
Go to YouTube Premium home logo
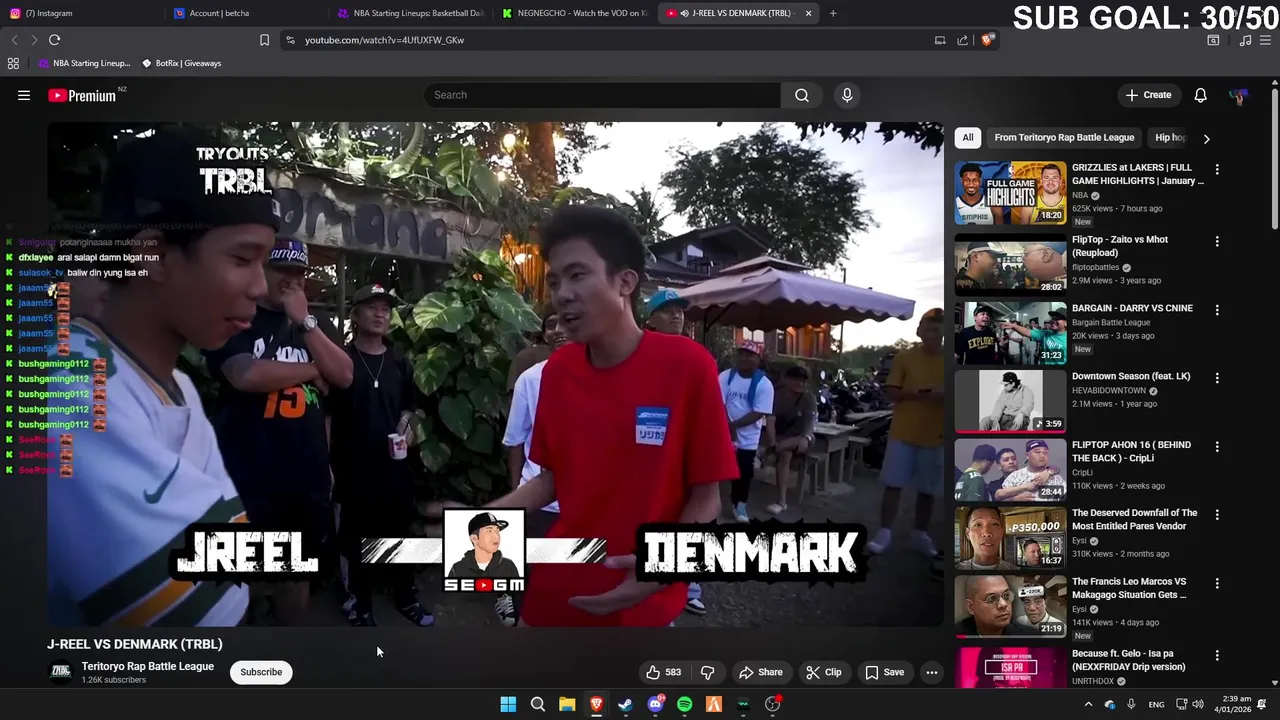[82, 95]
